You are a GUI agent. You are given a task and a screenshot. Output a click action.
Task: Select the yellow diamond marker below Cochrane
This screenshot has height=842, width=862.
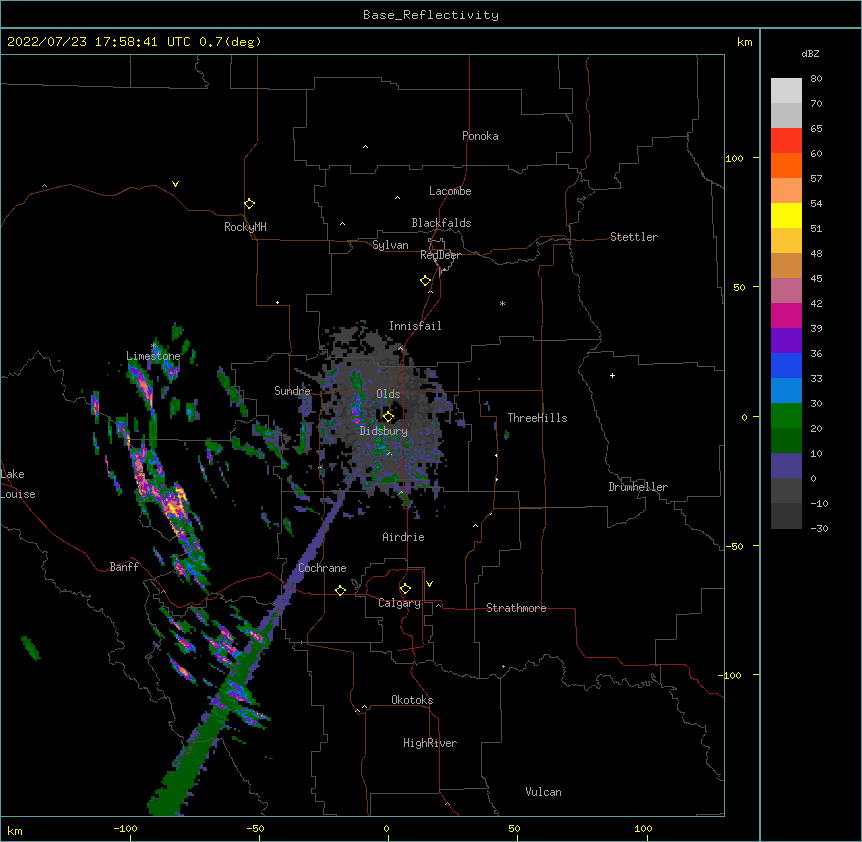point(340,590)
